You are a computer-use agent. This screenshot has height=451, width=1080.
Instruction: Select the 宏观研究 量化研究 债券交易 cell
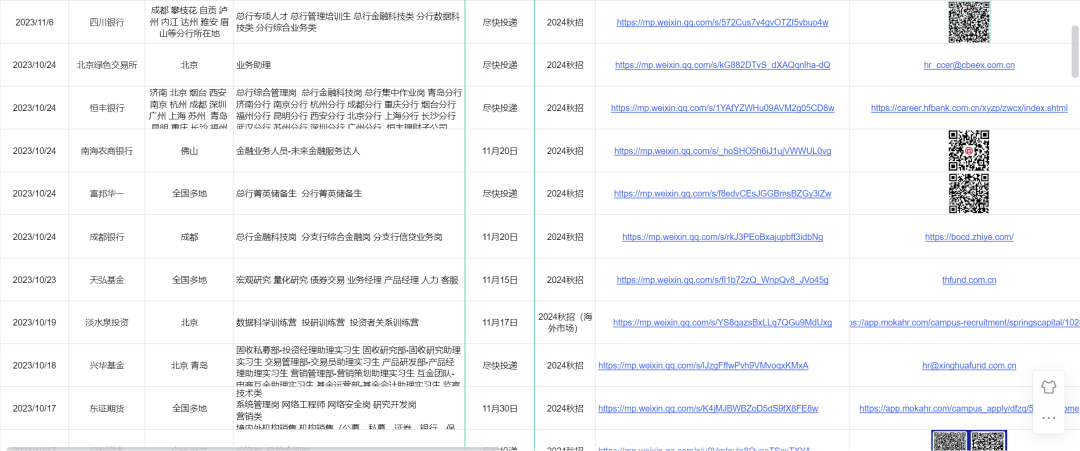(349, 280)
